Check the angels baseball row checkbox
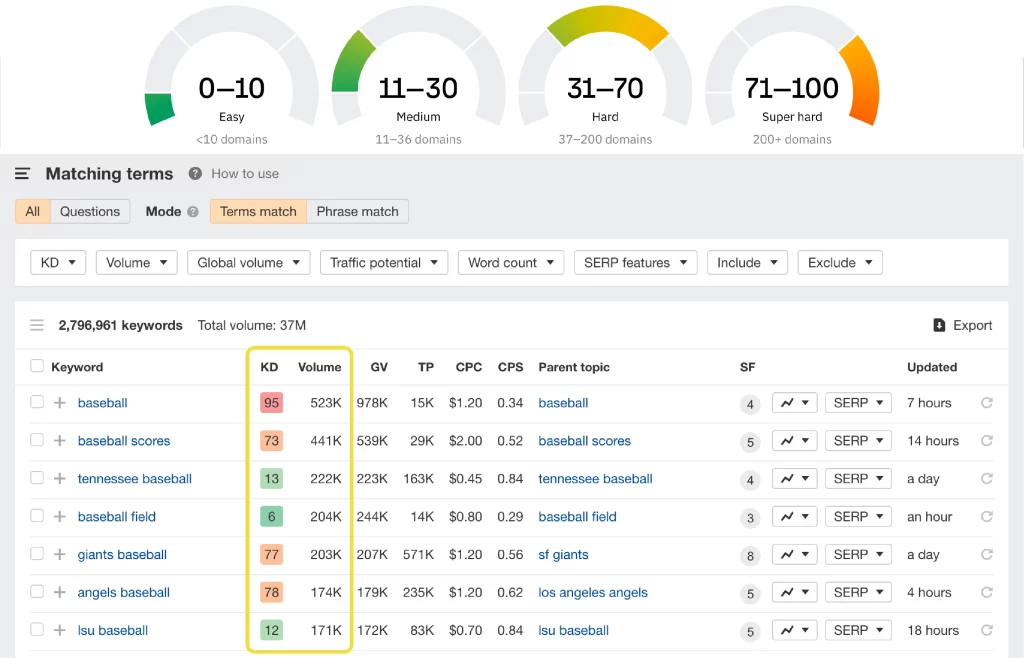 tap(37, 591)
